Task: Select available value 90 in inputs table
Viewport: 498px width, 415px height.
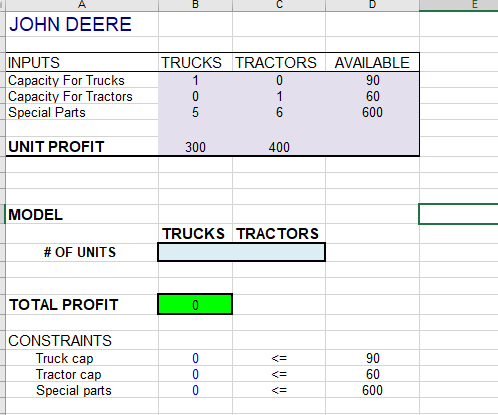Action: 372,80
